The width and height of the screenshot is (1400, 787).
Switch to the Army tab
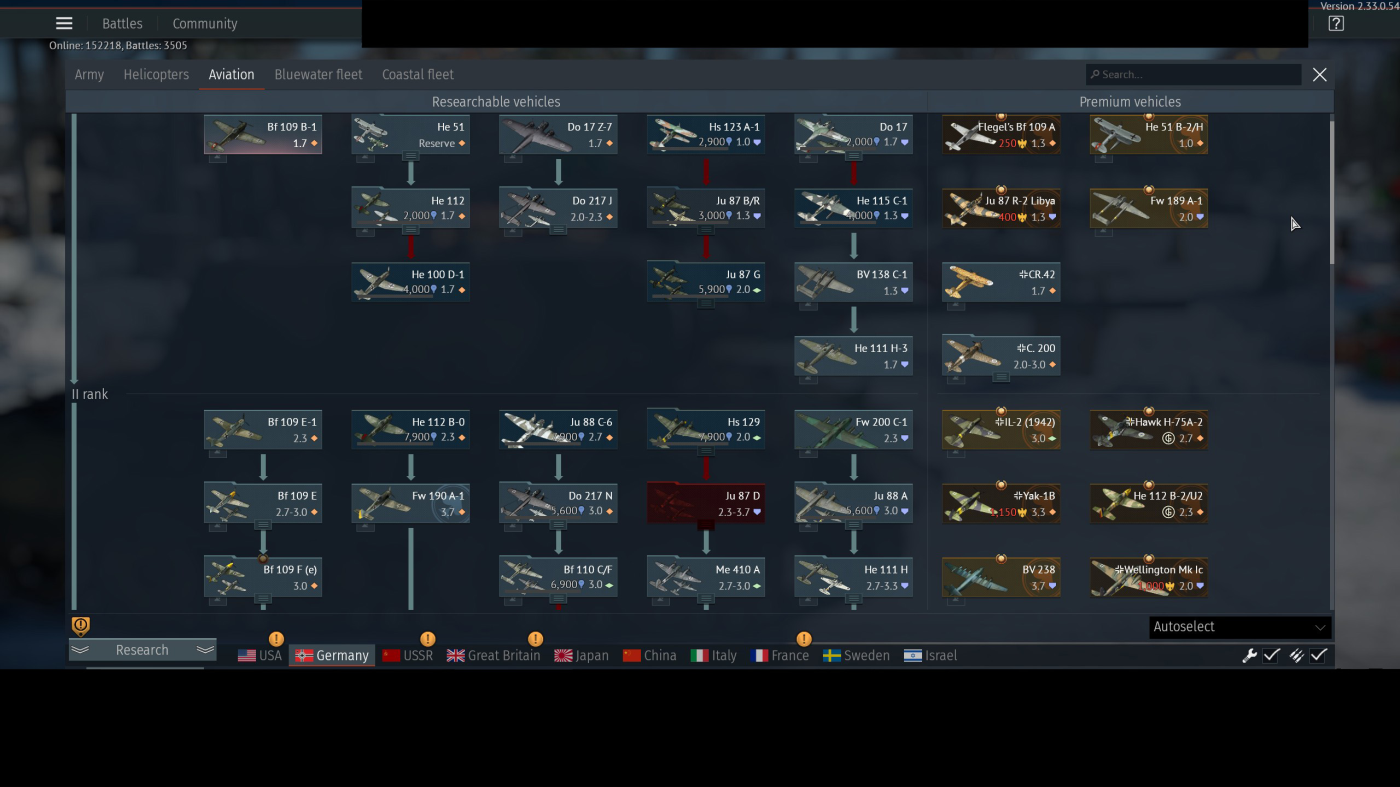click(89, 74)
